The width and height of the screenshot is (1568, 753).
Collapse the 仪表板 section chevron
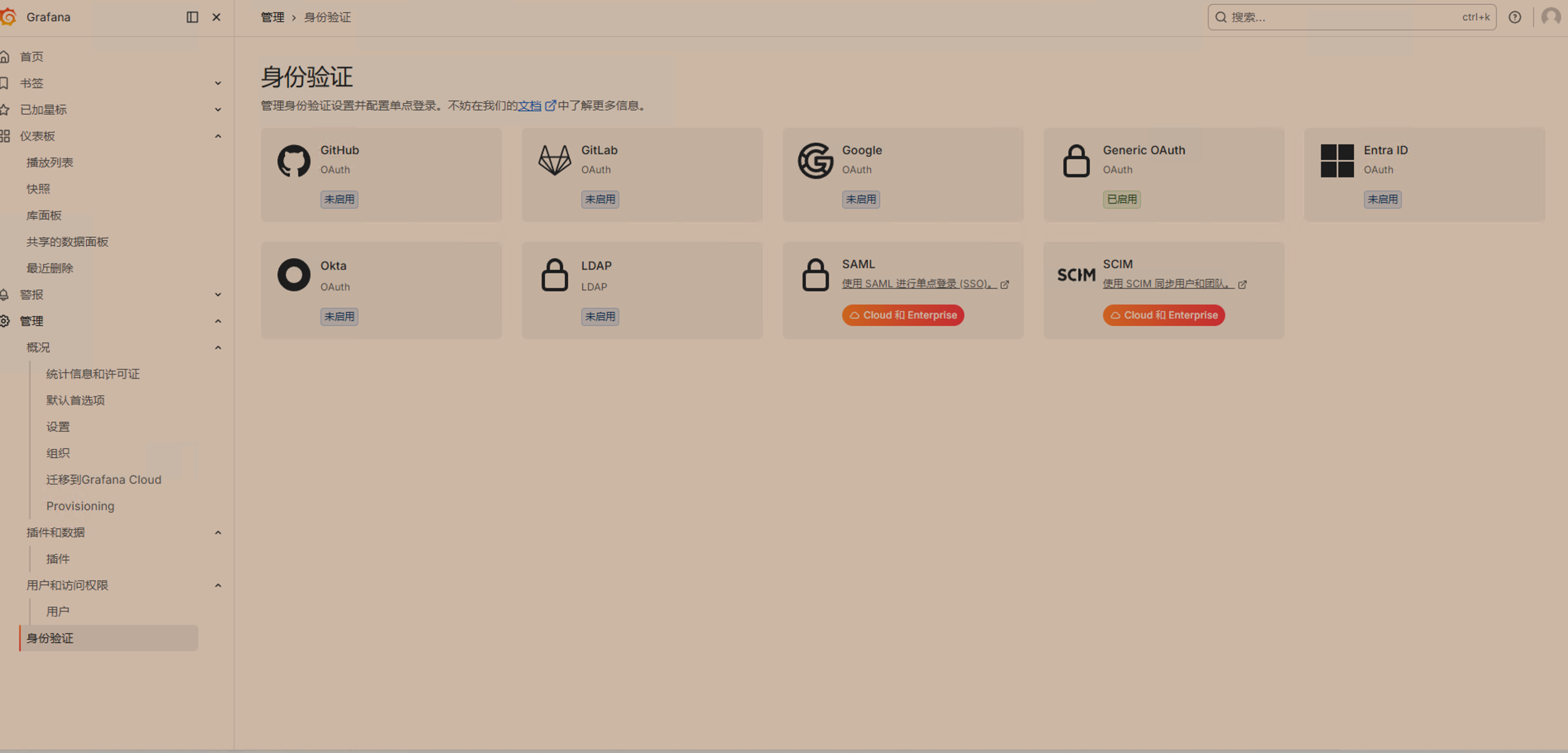point(218,136)
